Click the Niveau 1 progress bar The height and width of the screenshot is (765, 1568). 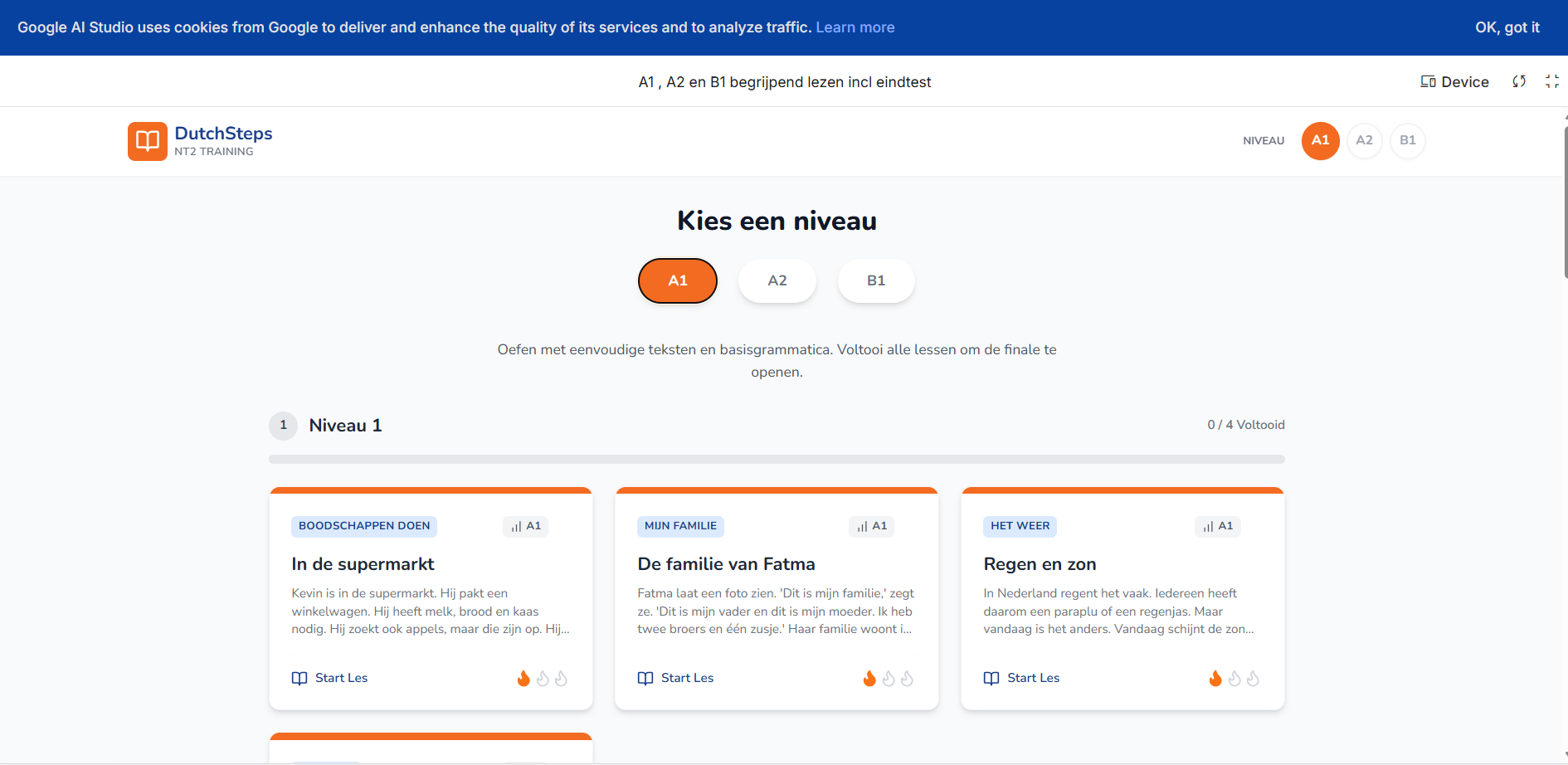pyautogui.click(x=777, y=459)
